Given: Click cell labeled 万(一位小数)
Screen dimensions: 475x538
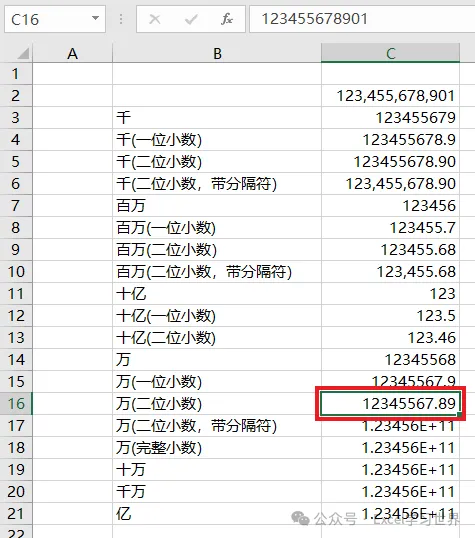Looking at the screenshot, I should 217,381.
